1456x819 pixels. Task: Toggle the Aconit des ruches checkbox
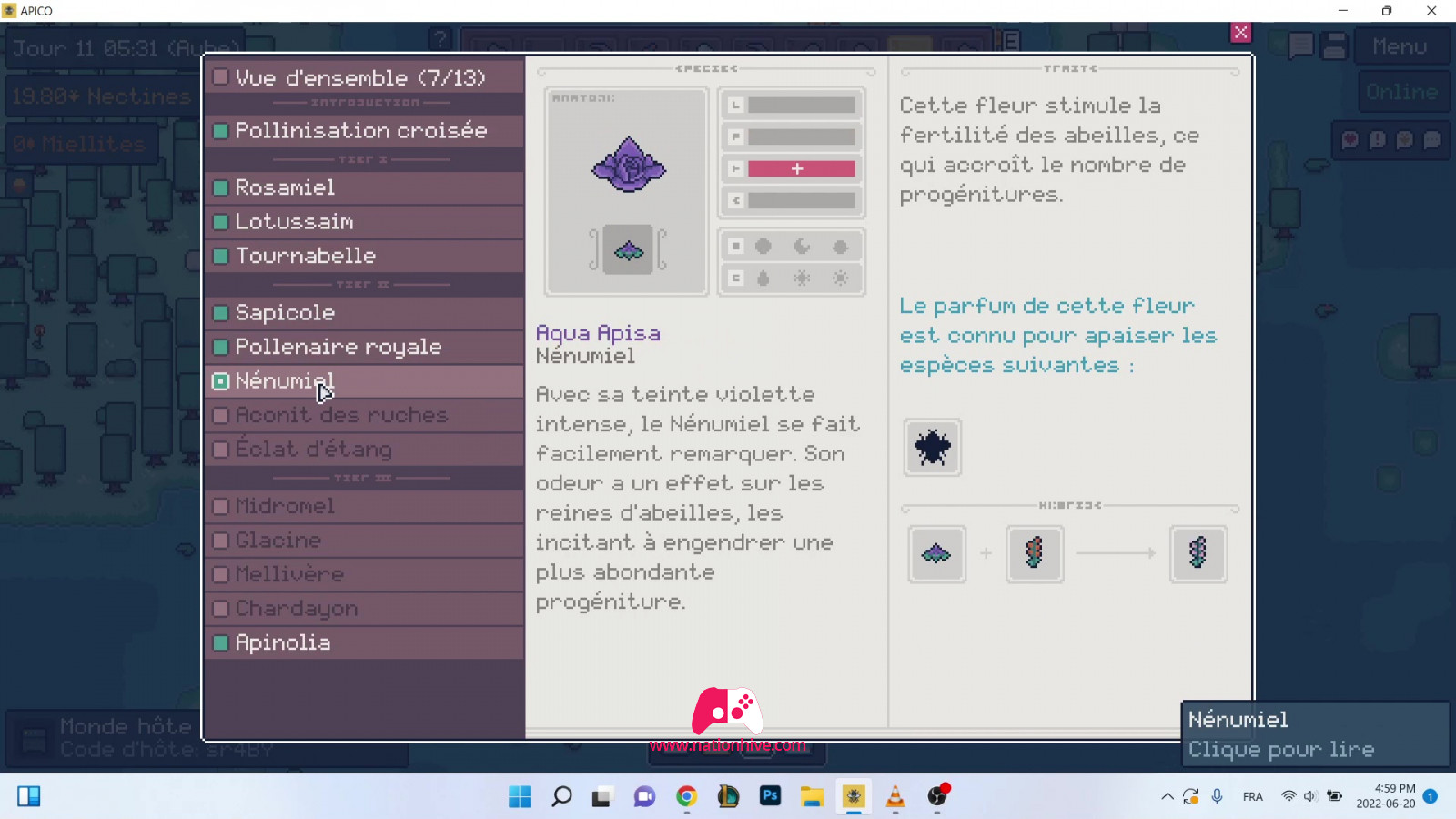tap(220, 415)
